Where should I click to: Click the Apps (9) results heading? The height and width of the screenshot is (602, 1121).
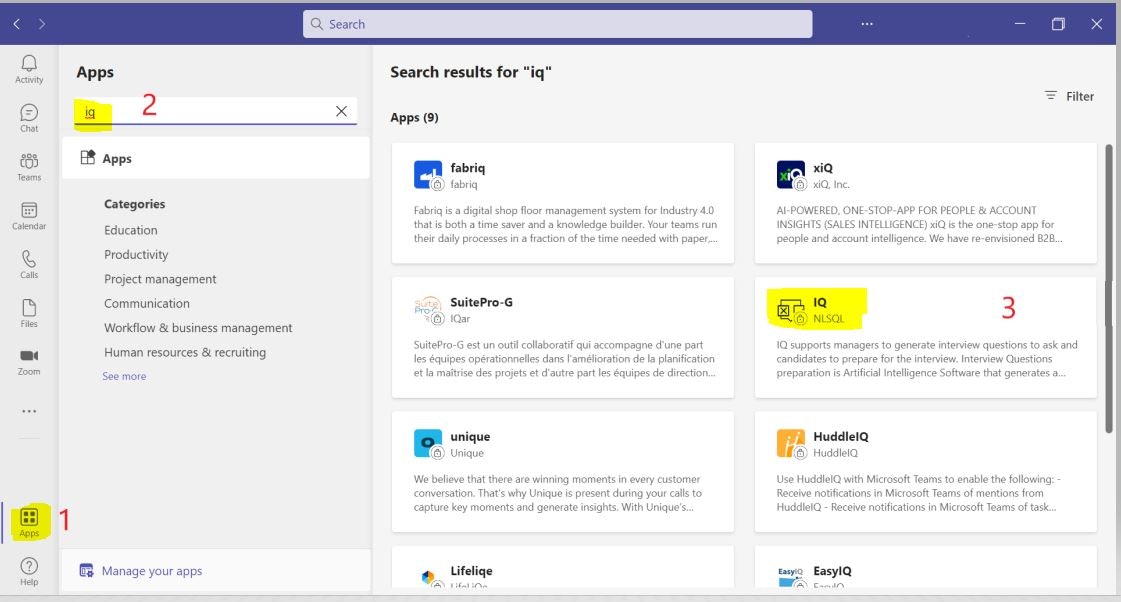[x=414, y=117]
